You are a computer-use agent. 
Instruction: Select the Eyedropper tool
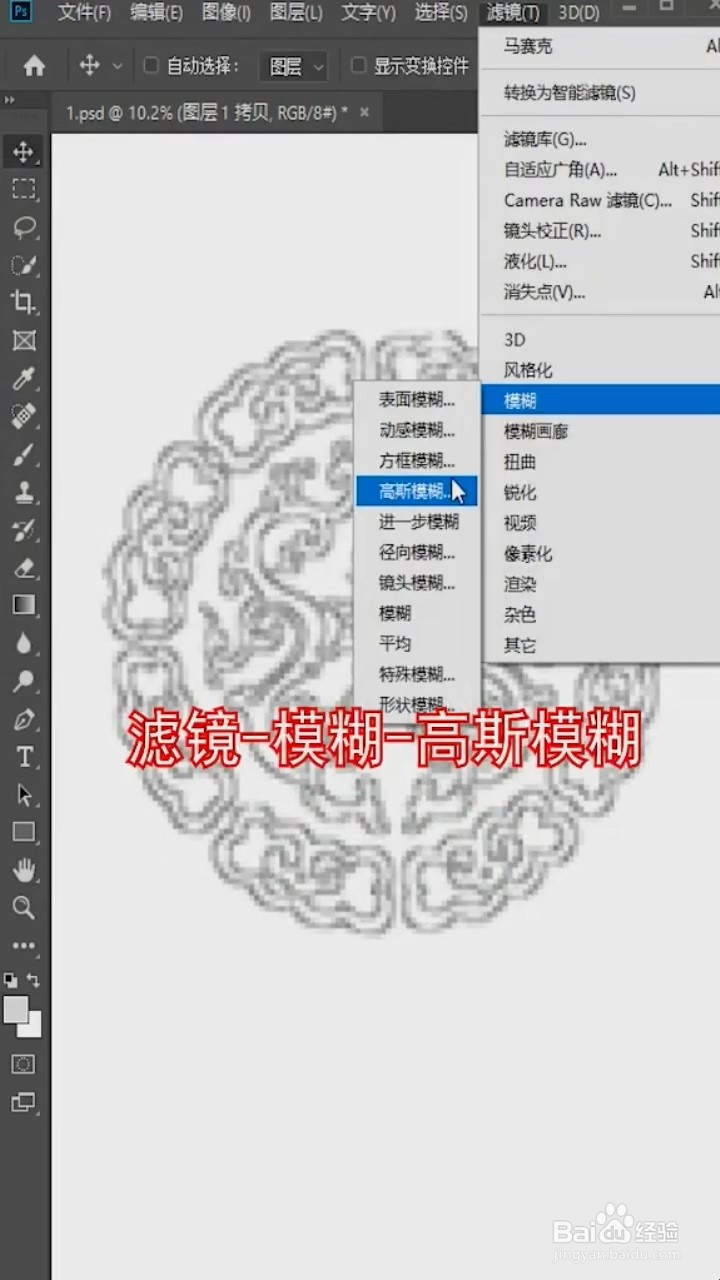tap(23, 378)
